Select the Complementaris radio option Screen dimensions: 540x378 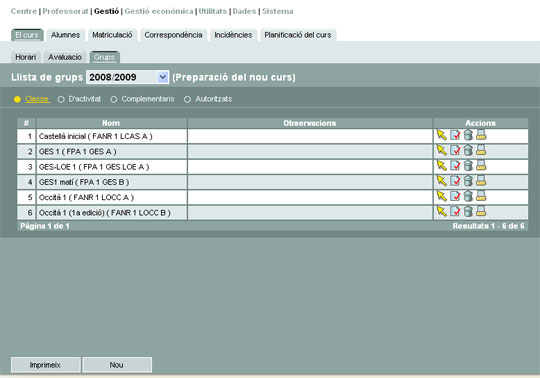tap(114, 99)
